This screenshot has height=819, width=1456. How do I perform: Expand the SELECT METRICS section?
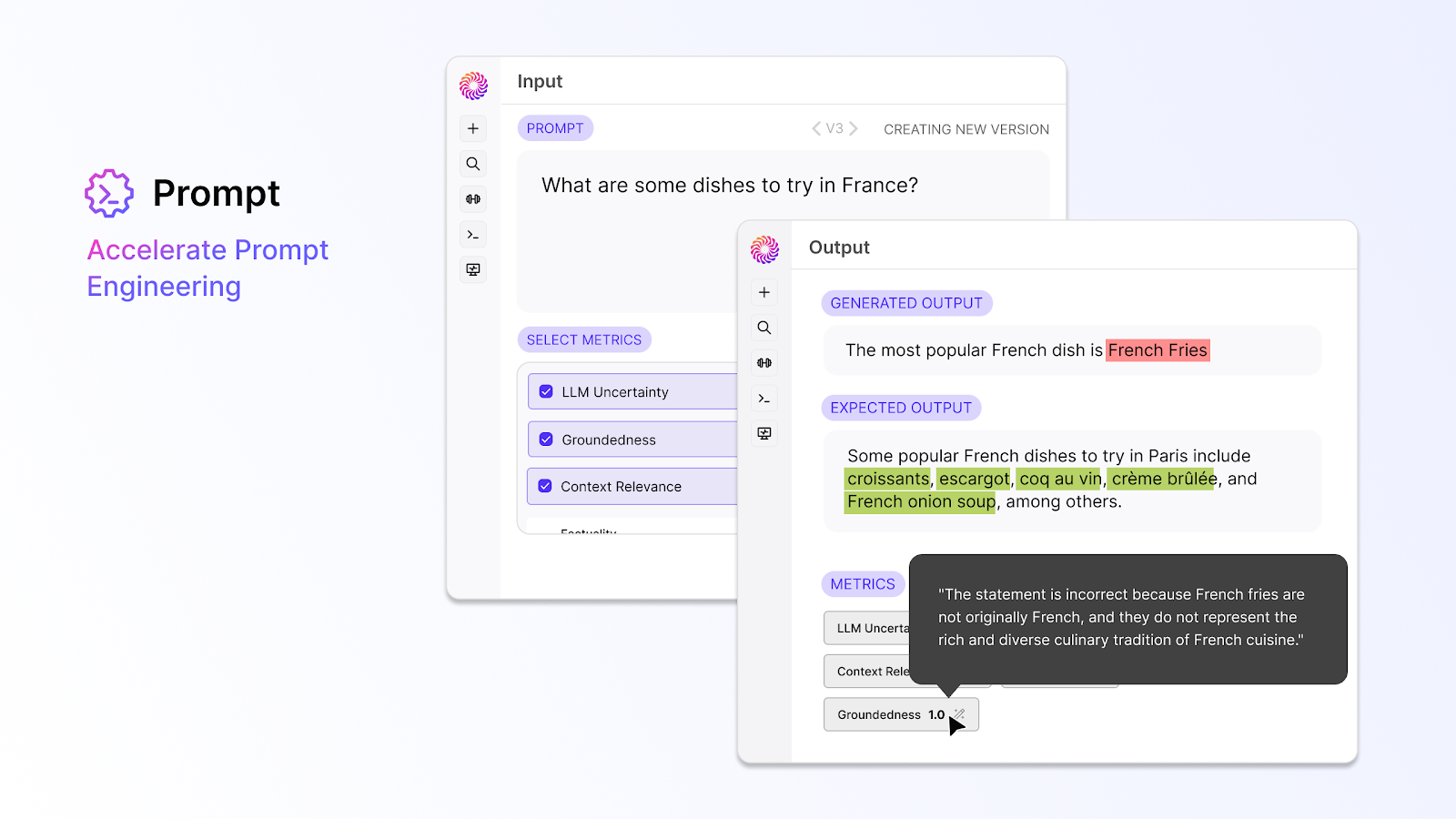click(584, 339)
